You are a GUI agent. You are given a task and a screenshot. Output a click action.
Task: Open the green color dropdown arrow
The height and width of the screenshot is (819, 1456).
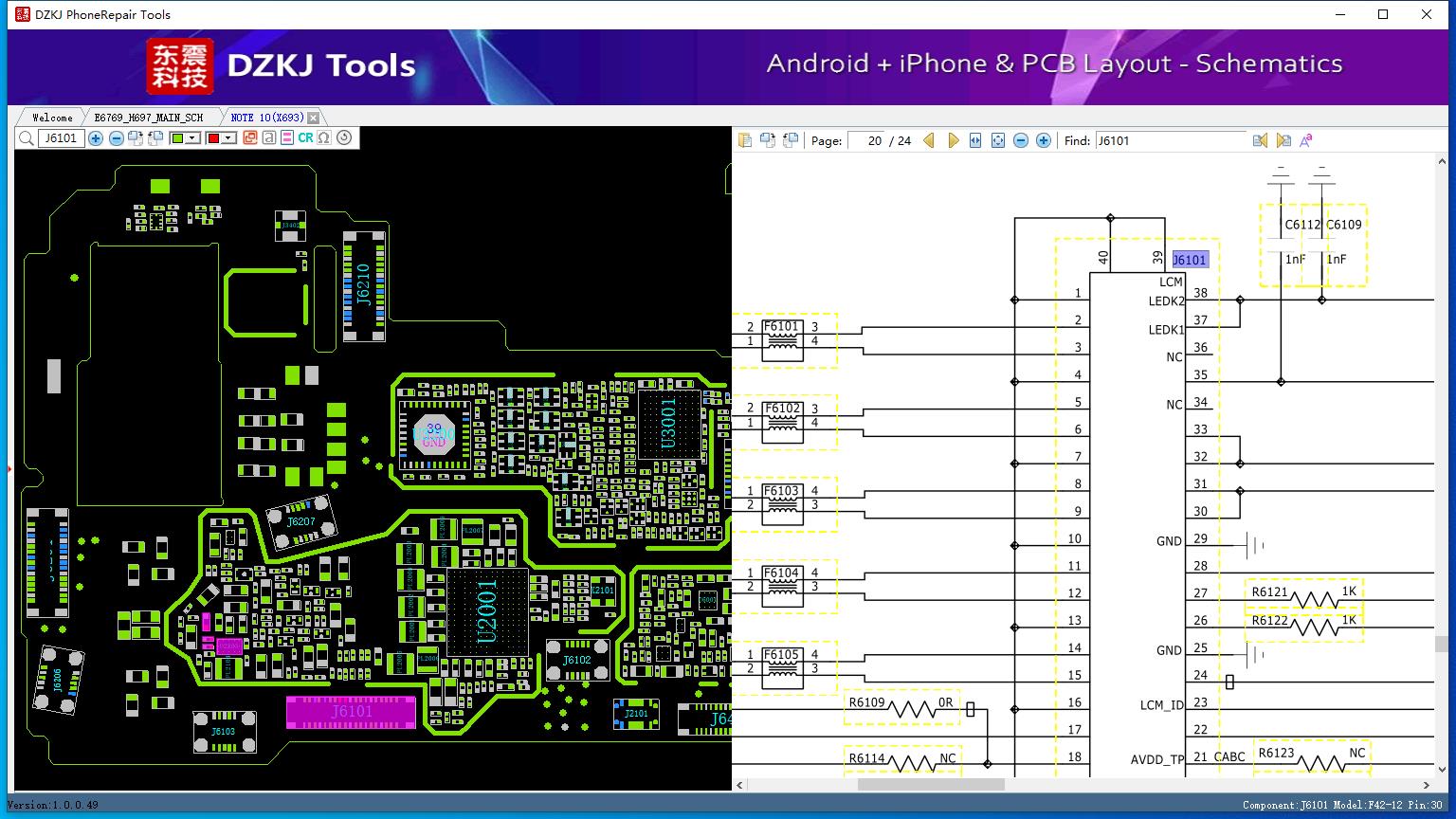192,138
